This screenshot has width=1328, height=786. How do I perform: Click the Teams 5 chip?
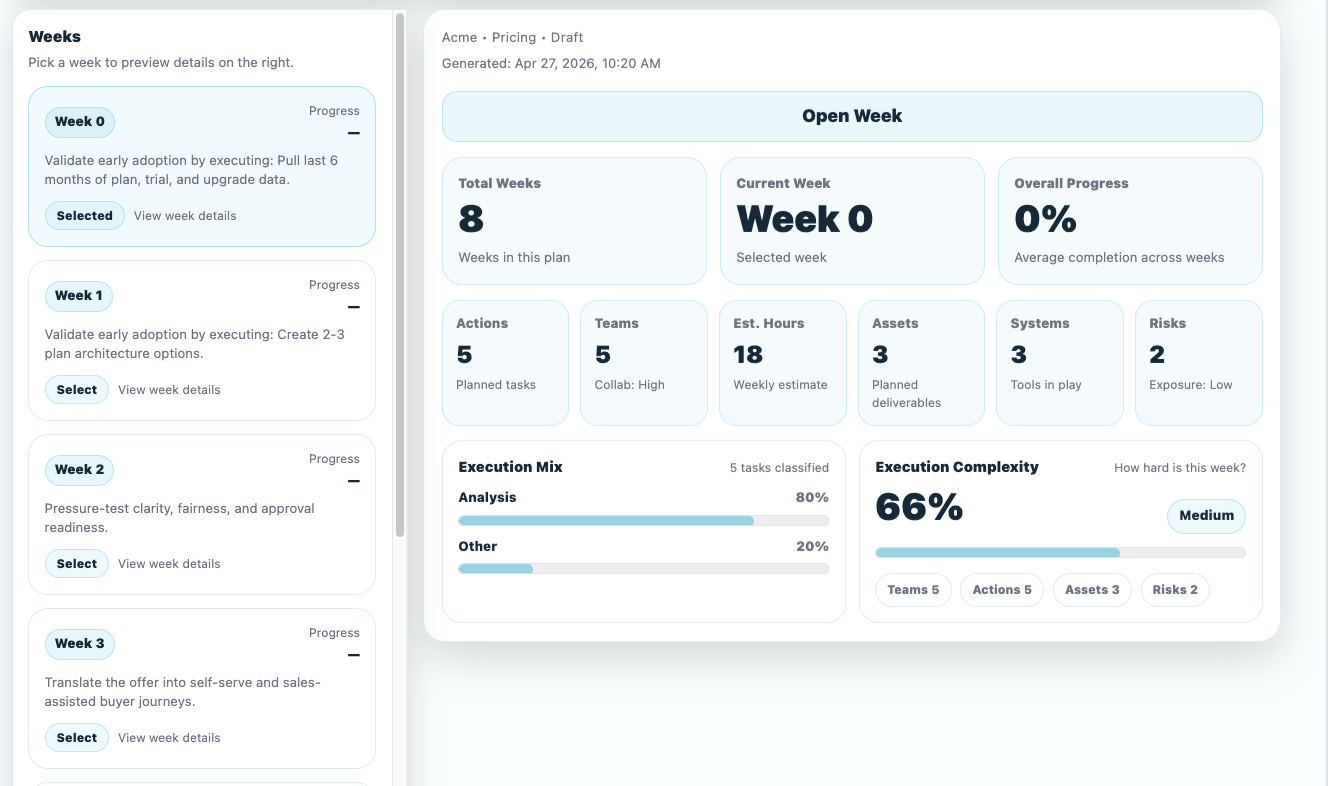click(913, 590)
